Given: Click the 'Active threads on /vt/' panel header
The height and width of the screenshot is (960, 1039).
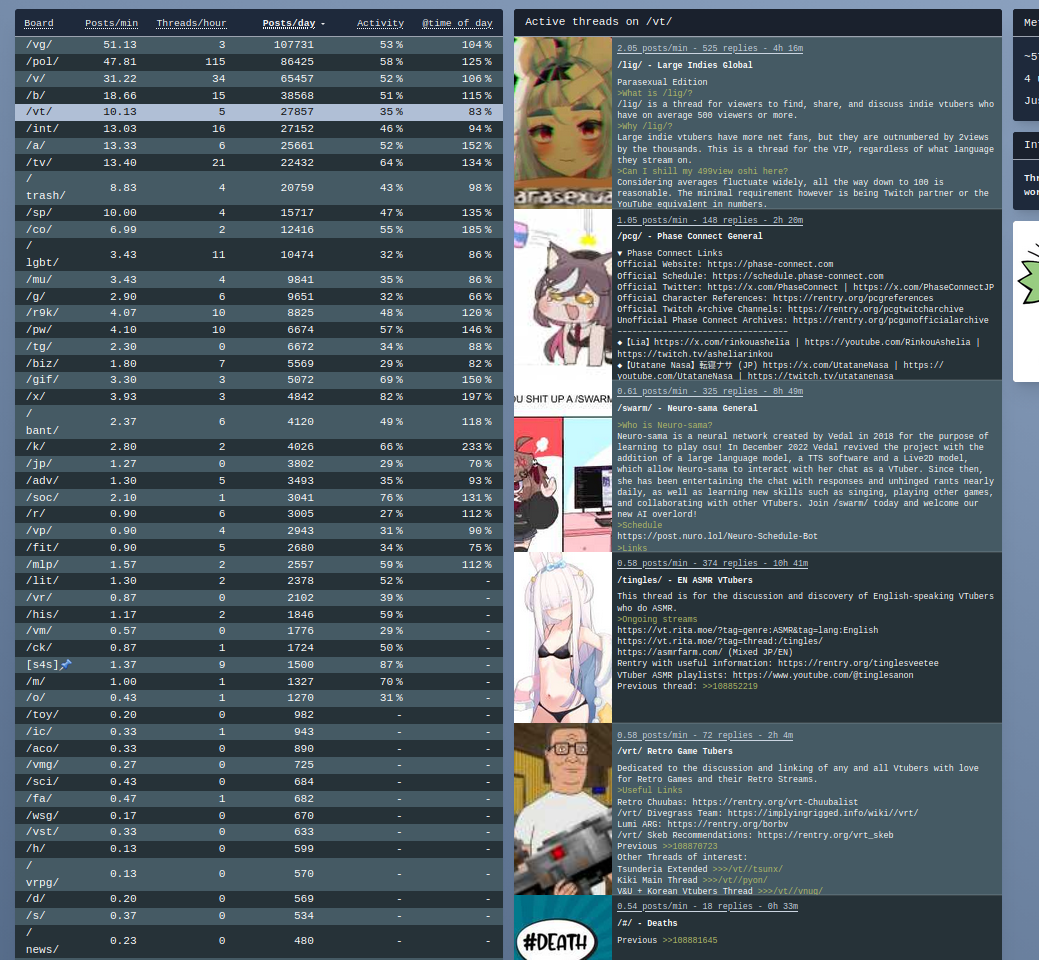Looking at the screenshot, I should [757, 22].
